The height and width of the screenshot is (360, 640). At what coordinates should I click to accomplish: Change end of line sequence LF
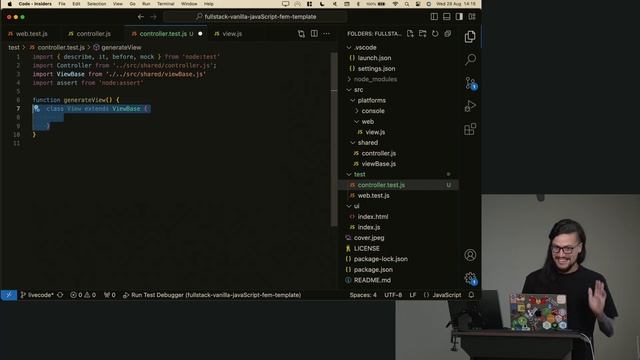coord(413,295)
